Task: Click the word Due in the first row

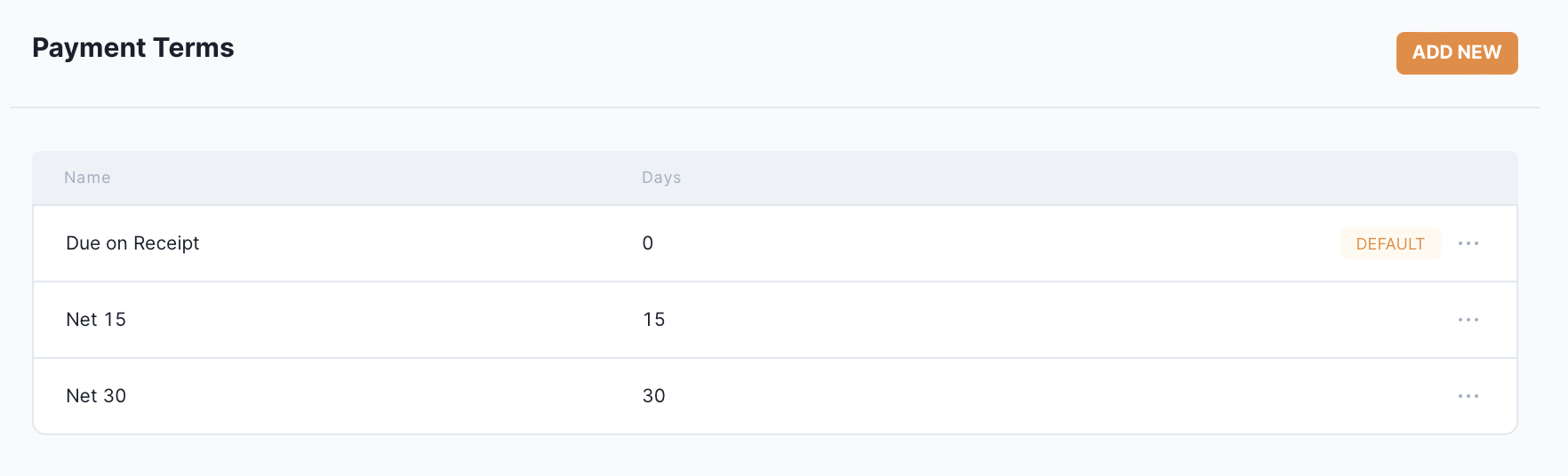Action: tap(84, 243)
